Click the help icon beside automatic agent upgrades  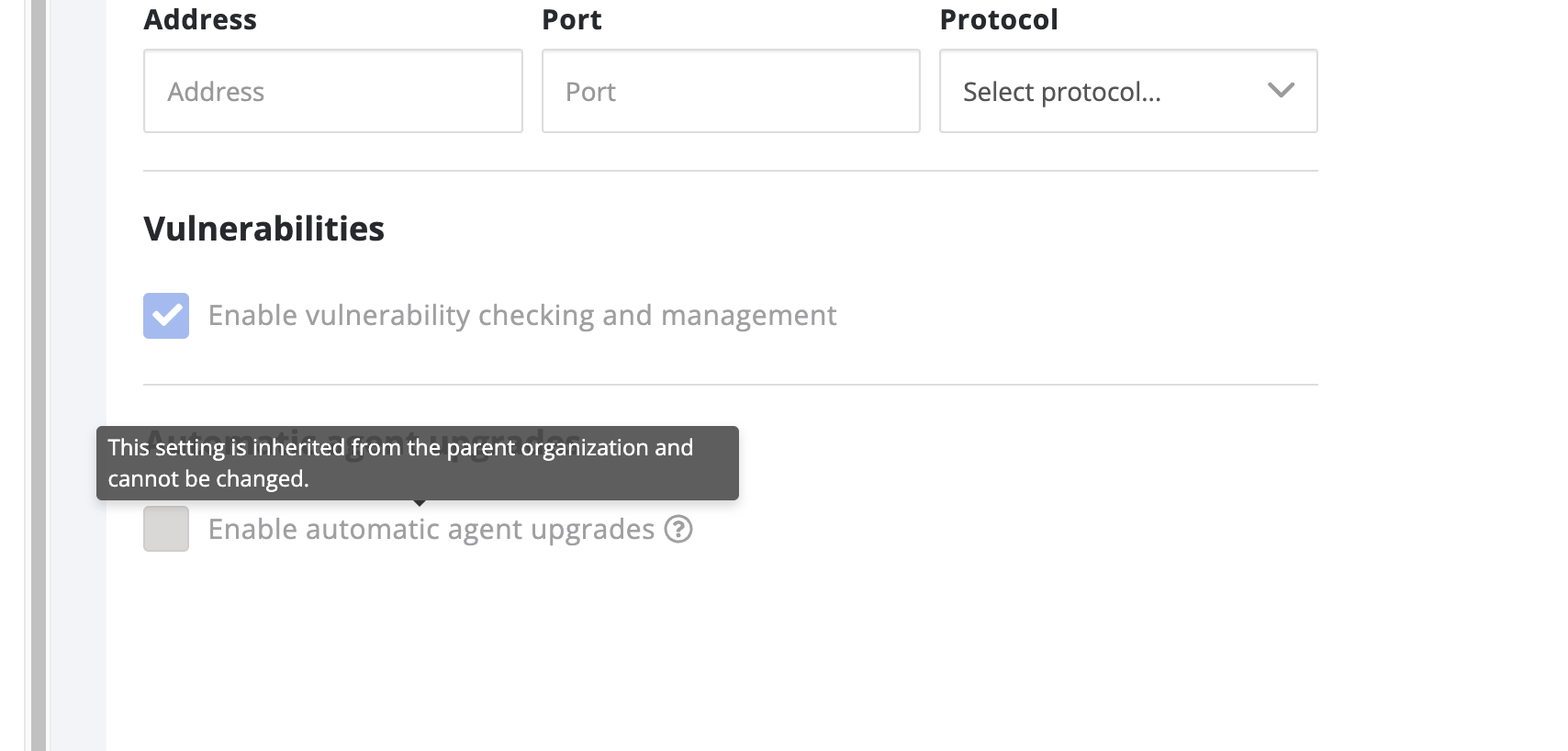click(678, 530)
